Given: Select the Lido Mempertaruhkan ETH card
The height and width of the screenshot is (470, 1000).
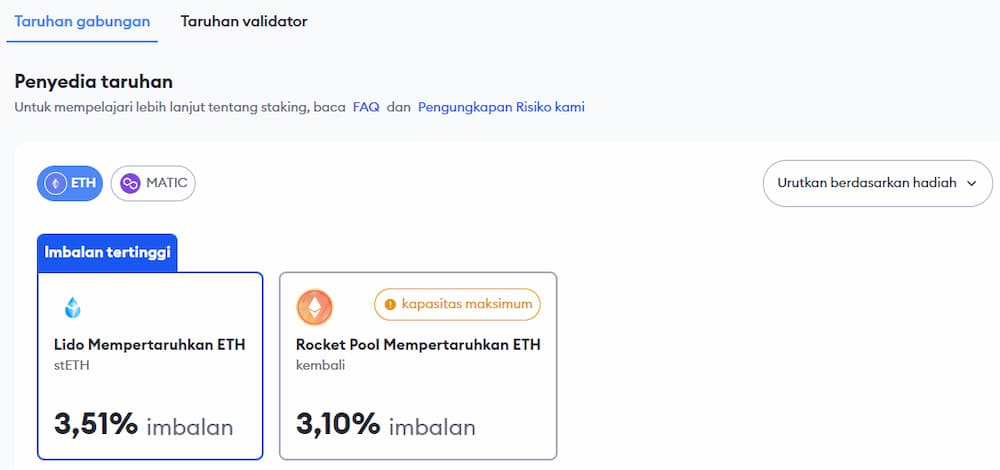Looking at the screenshot, I should [x=150, y=365].
